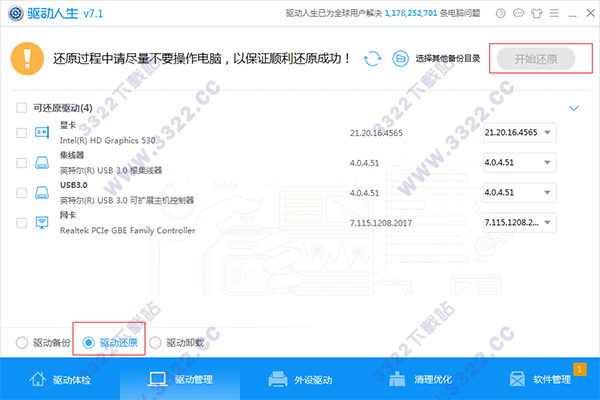This screenshot has height=400, width=600.
Task: Click the 1,178,252,701 counter text
Action: pyautogui.click(x=411, y=13)
